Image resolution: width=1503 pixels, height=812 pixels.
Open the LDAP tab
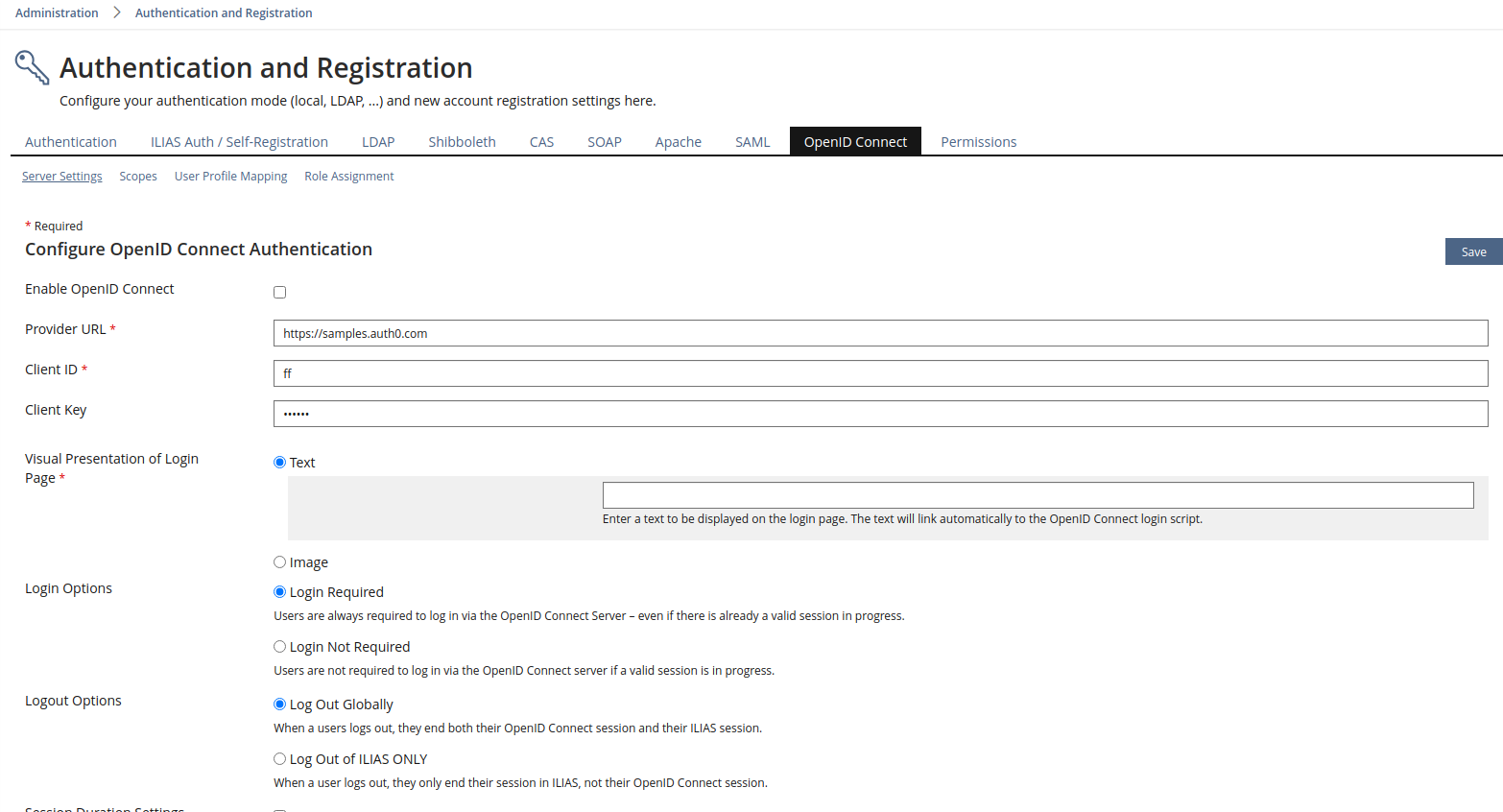[x=378, y=142]
